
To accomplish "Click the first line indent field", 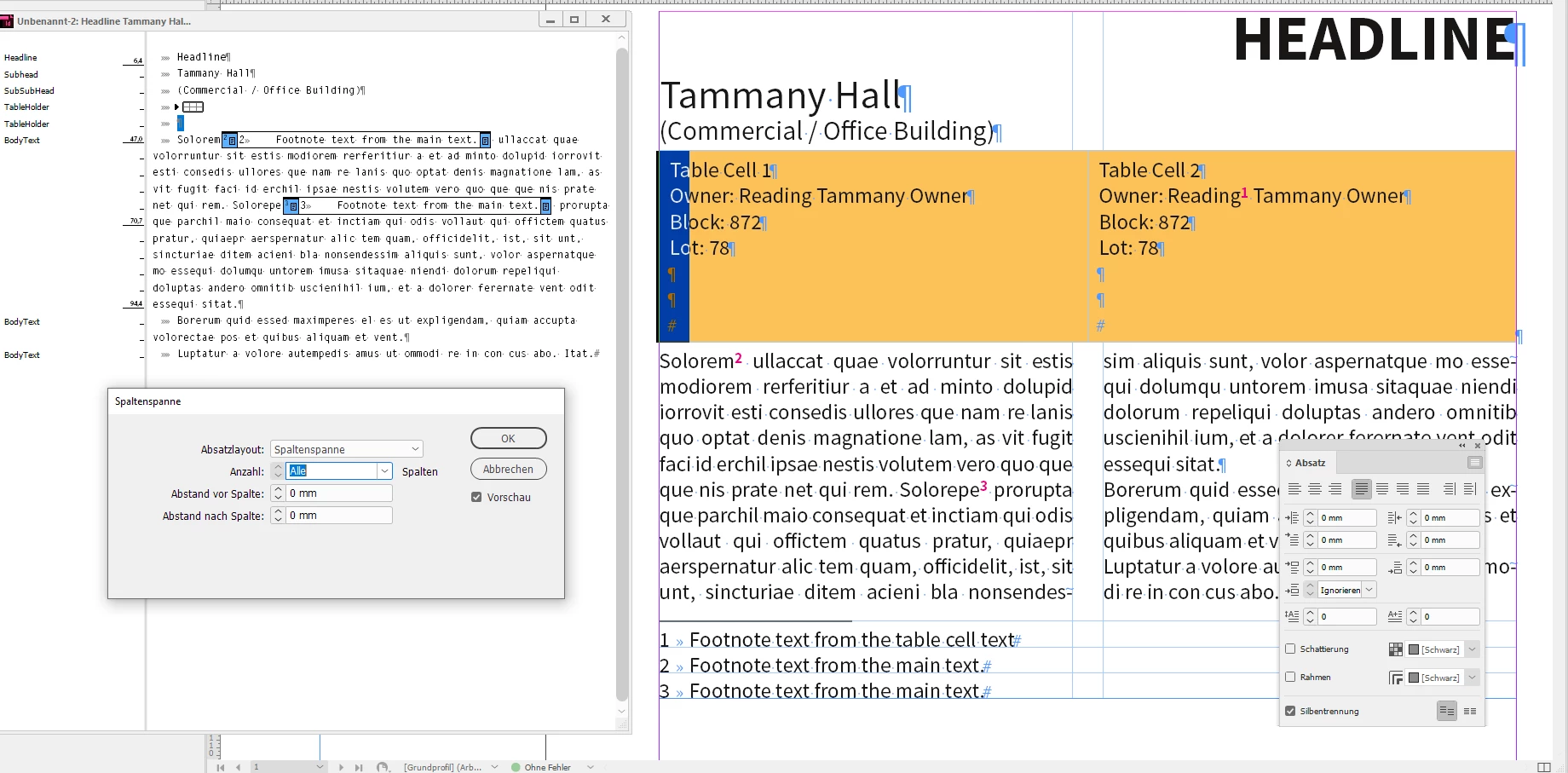I will tap(1346, 539).
